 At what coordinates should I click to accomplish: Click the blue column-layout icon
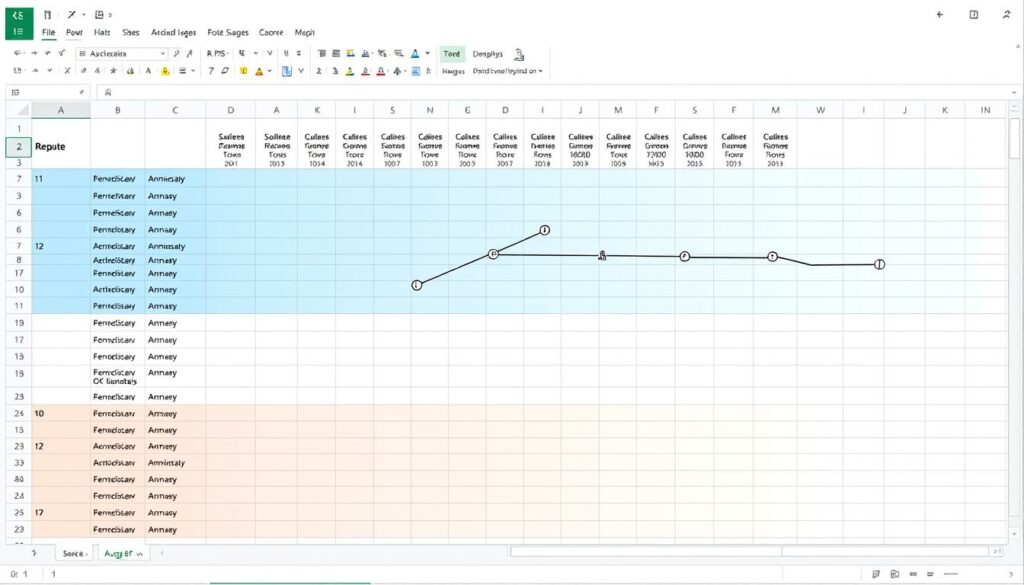[287, 71]
